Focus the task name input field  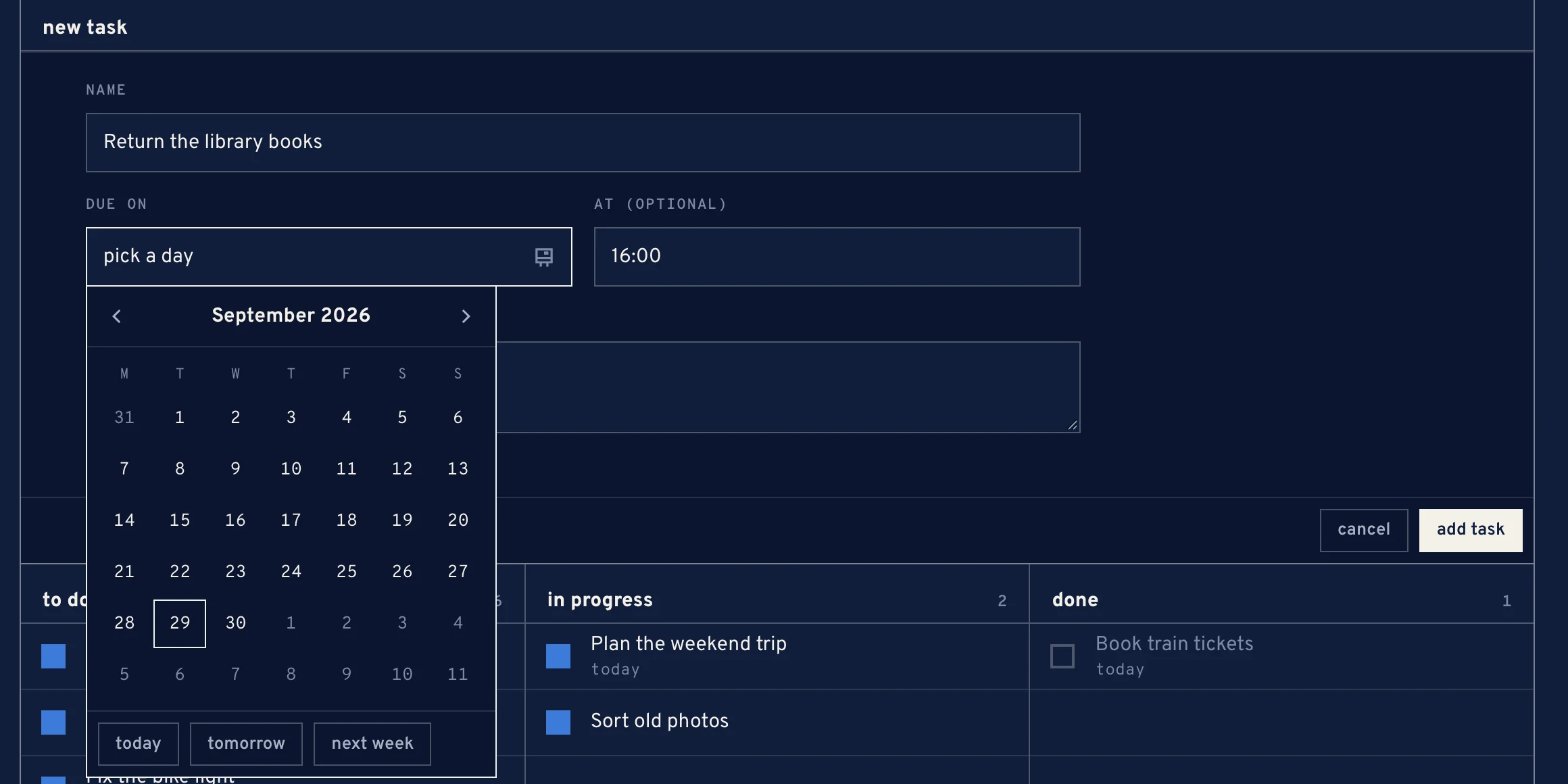(583, 143)
